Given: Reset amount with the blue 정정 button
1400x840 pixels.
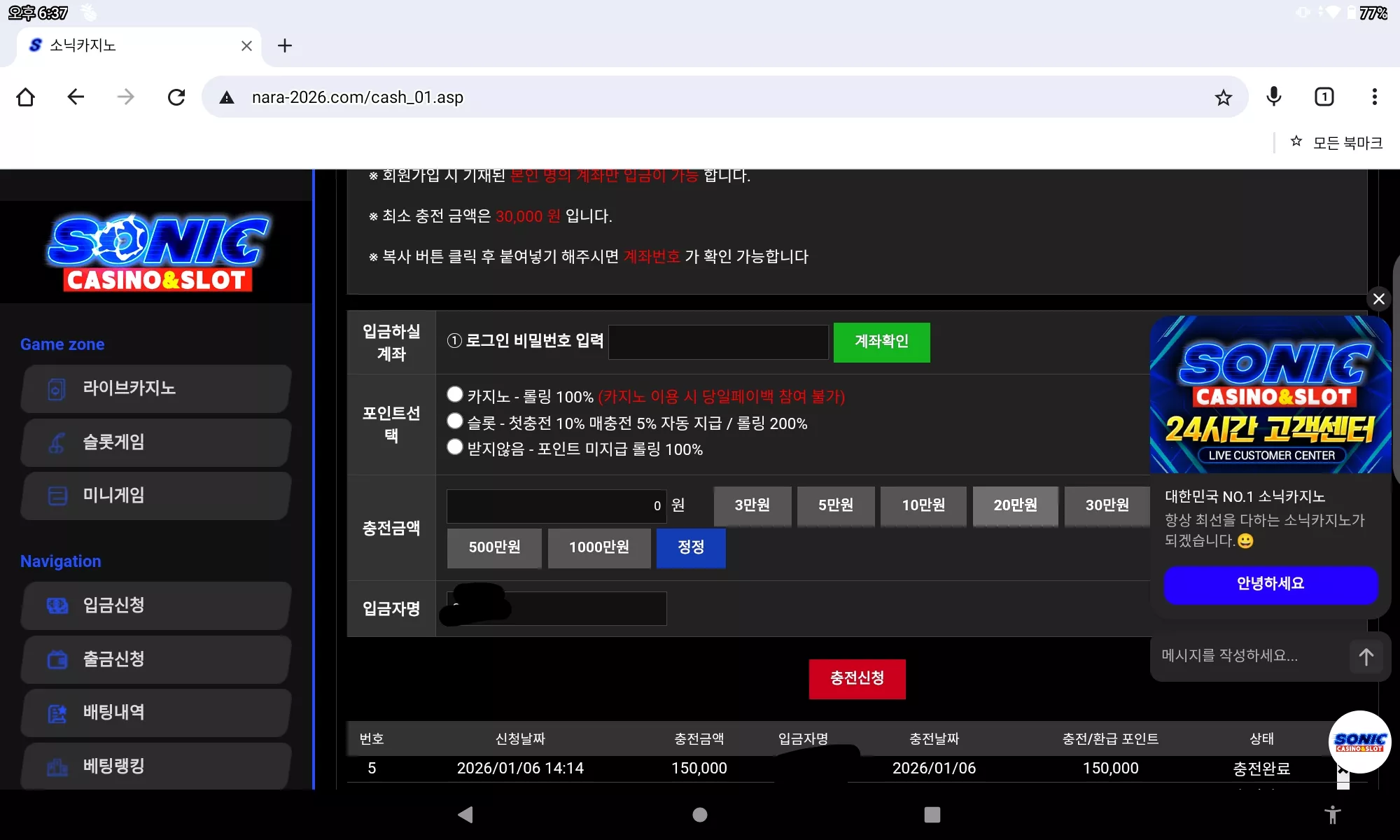Looking at the screenshot, I should (x=691, y=547).
